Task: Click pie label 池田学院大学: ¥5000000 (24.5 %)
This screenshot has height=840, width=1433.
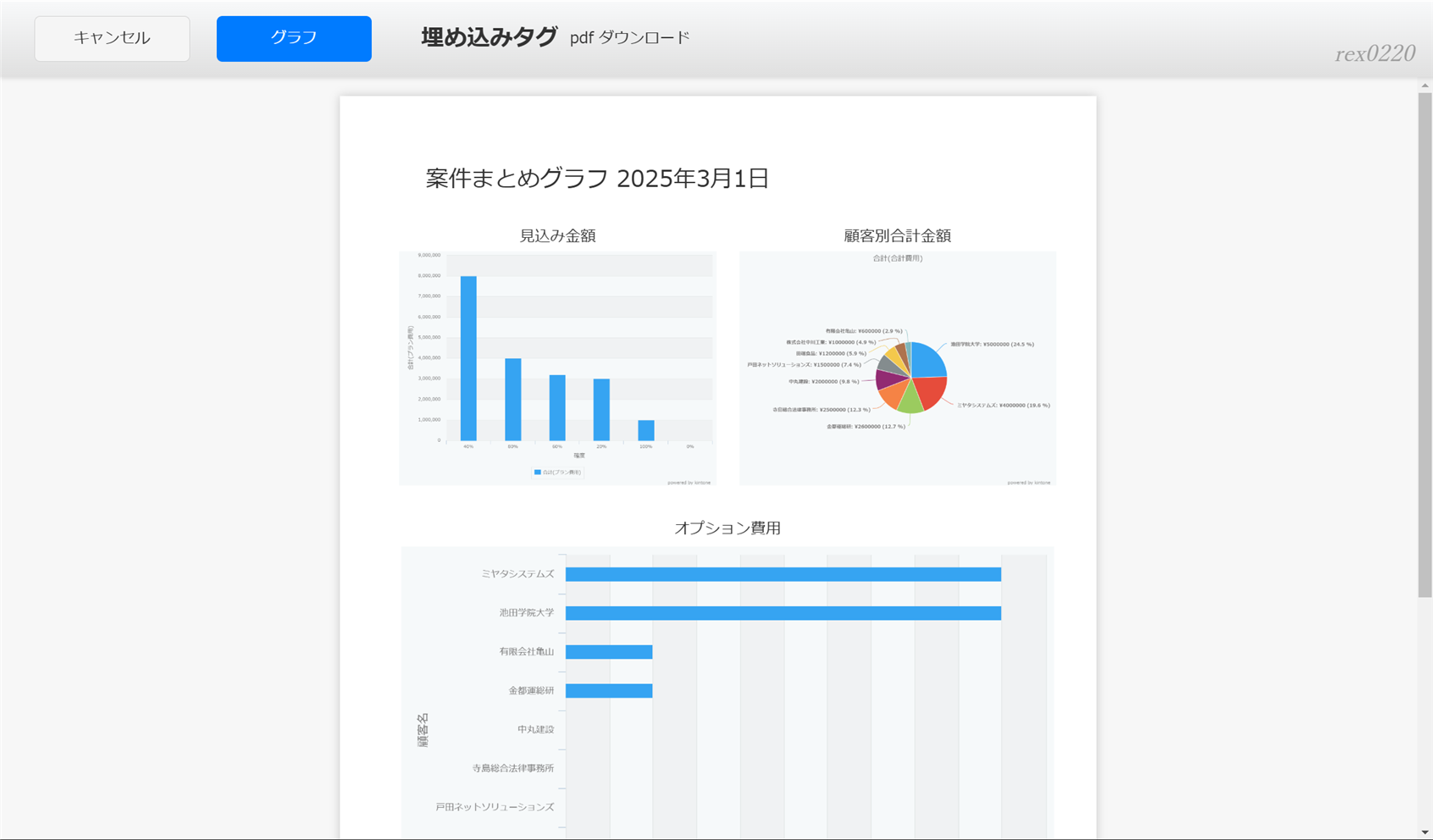Action: [x=992, y=345]
